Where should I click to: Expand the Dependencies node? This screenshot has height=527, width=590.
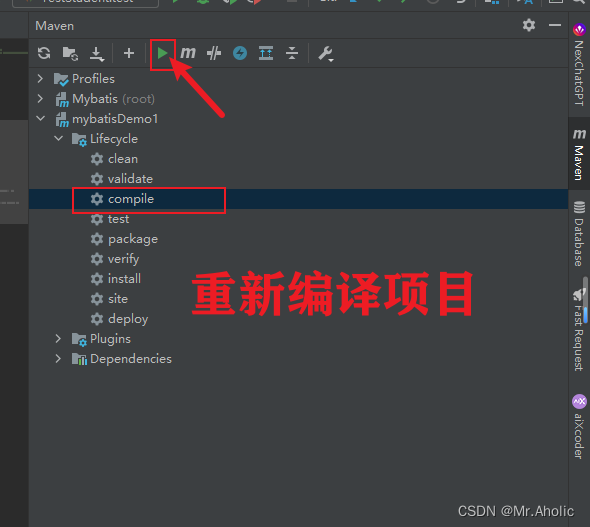[58, 358]
